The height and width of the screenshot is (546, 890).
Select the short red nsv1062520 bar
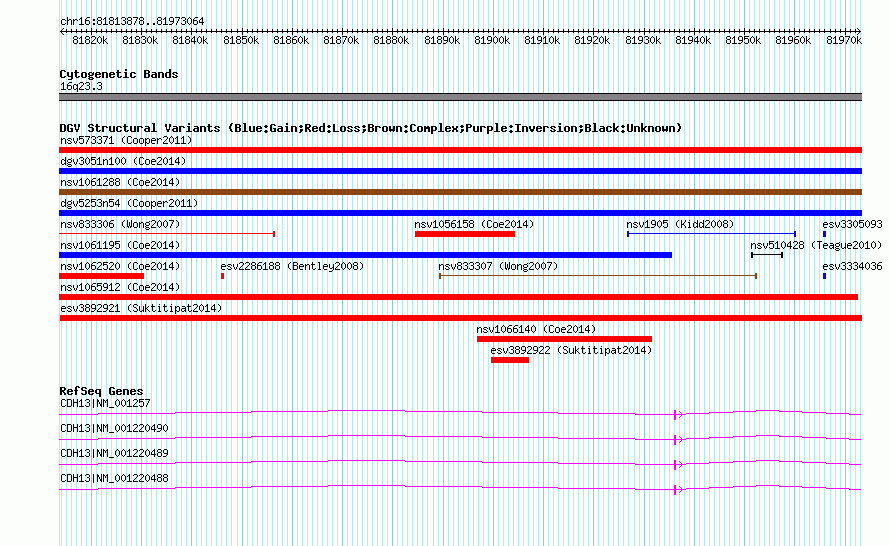click(x=102, y=276)
